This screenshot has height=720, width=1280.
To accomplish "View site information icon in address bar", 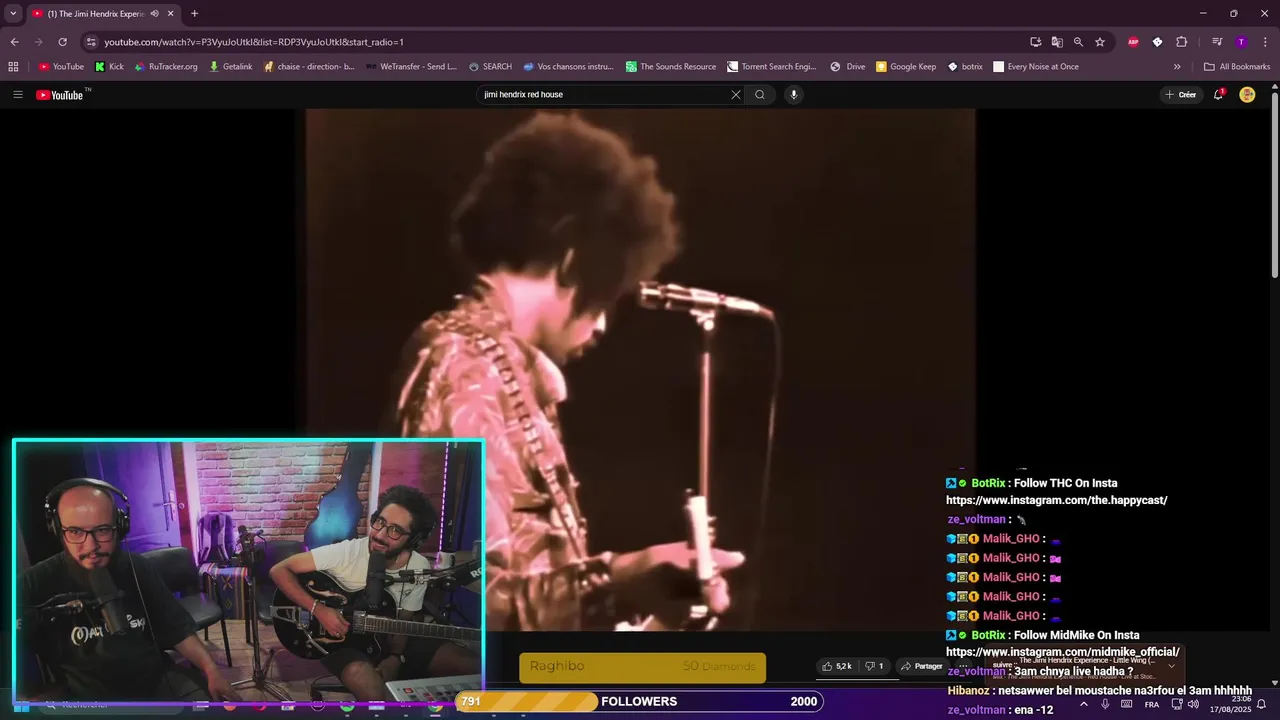I will (x=91, y=42).
